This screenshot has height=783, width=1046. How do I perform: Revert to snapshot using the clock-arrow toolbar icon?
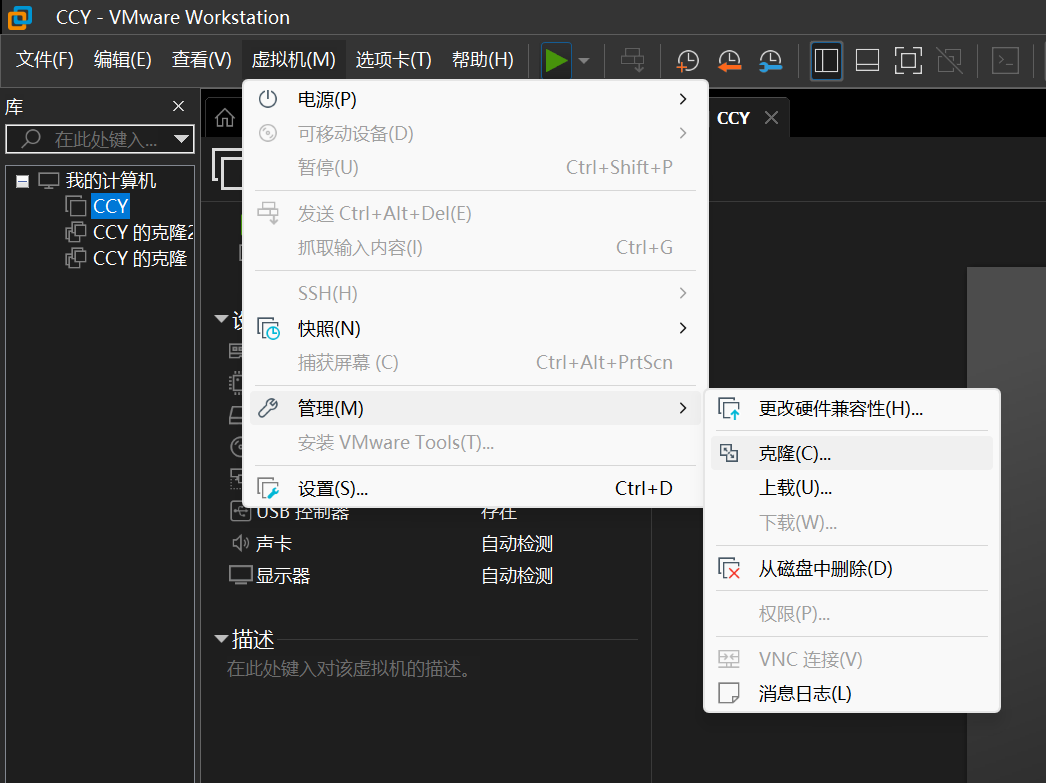pyautogui.click(x=729, y=61)
